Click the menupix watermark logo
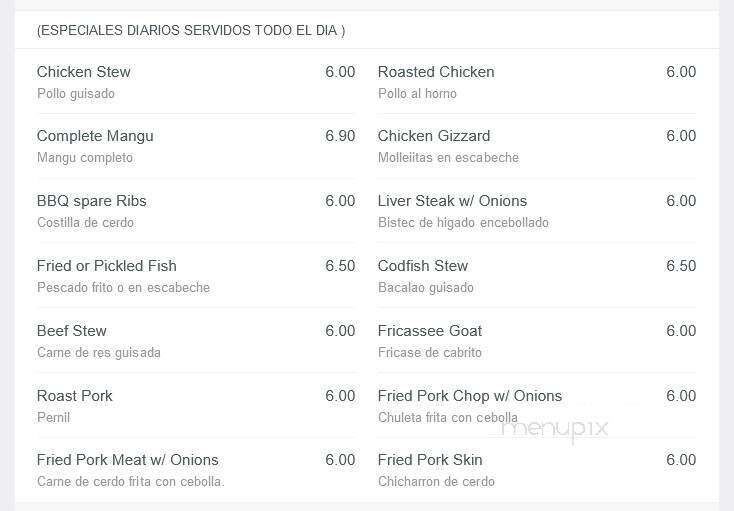Viewport: 734px width, 511px height. point(554,429)
